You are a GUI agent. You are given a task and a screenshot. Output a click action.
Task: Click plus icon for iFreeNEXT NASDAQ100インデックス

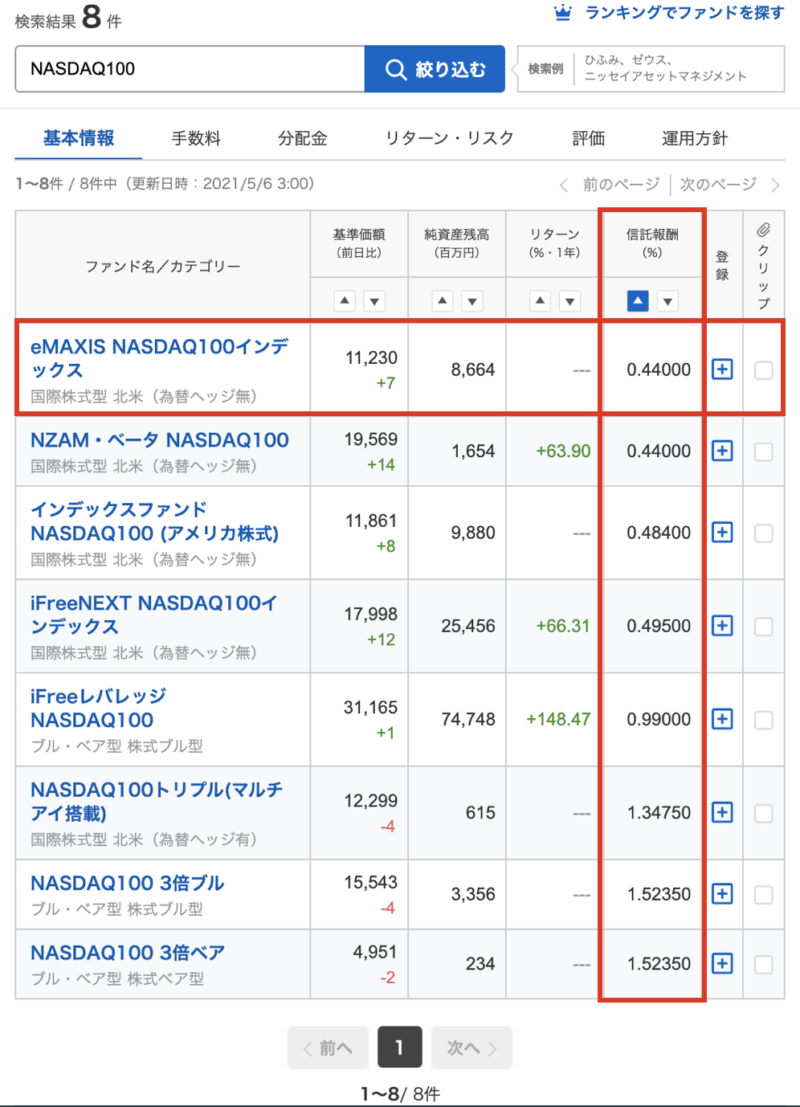pos(722,626)
